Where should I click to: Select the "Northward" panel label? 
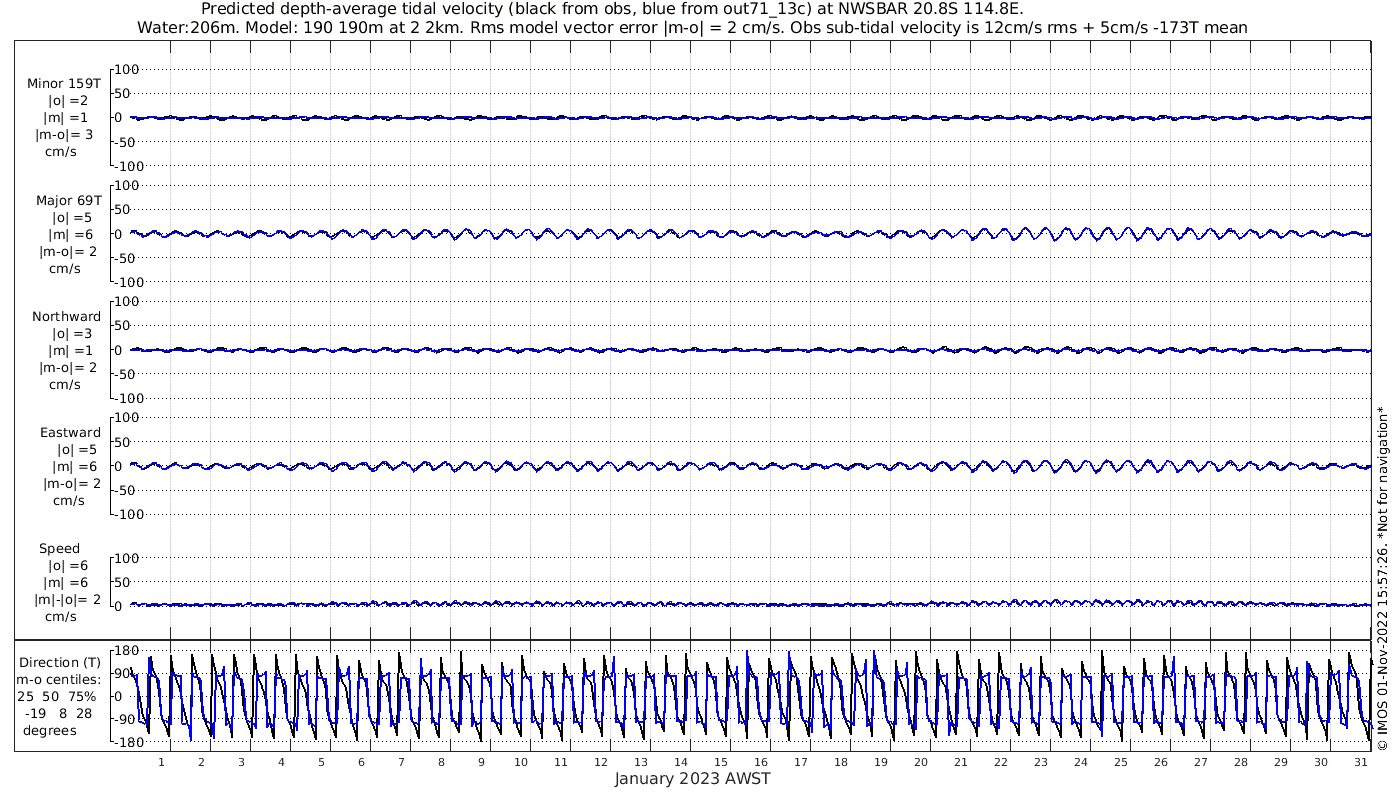point(66,317)
